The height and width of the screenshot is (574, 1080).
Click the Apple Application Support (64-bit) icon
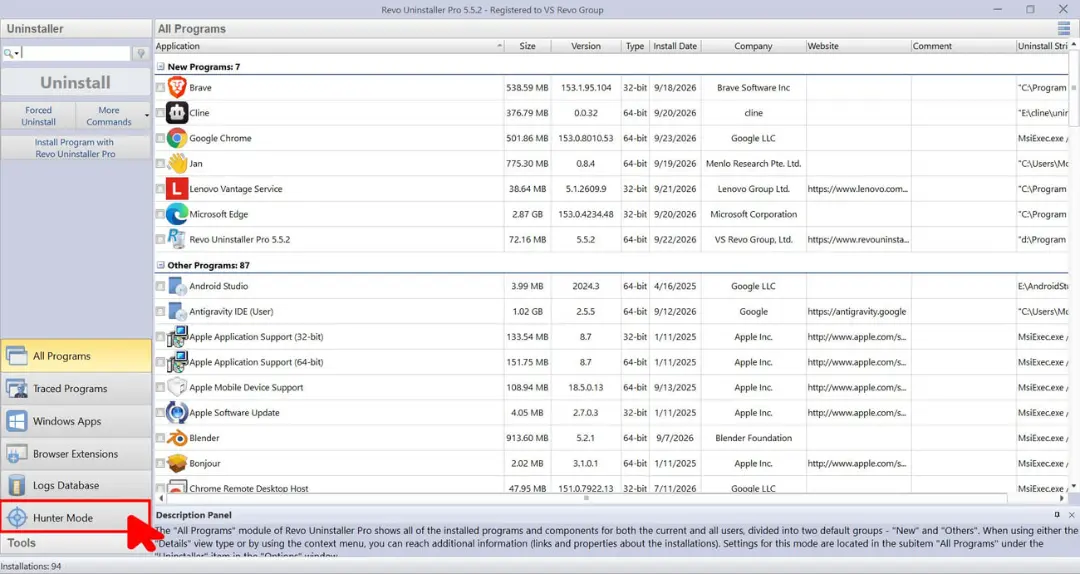[177, 362]
